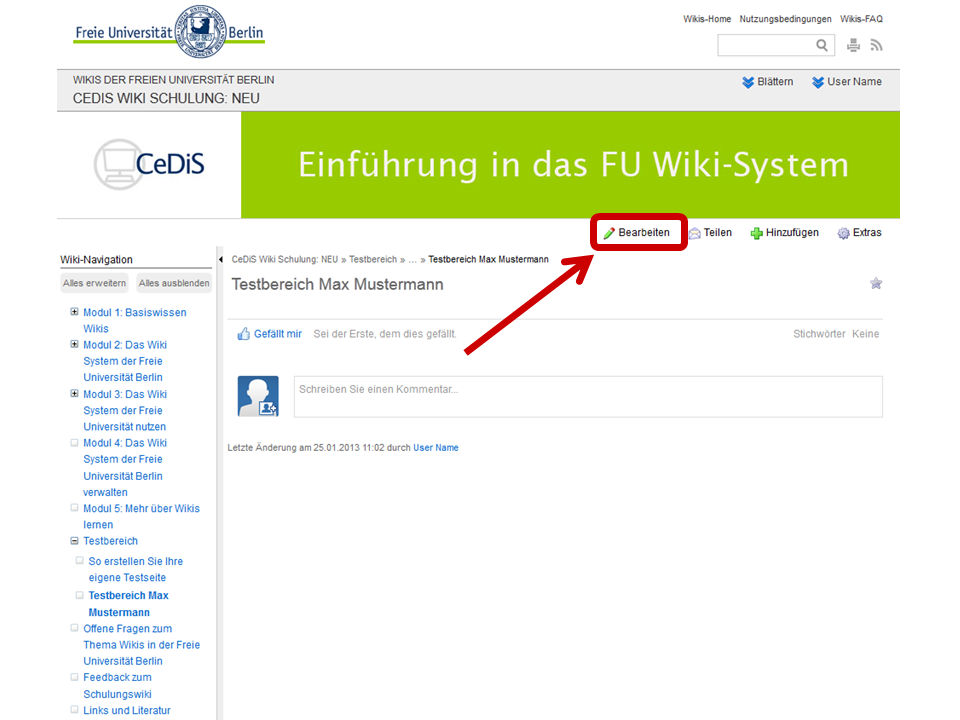Open So erstellen Sie Ihre eigene Testseite
Viewport: 960px width, 720px height.
tap(135, 569)
